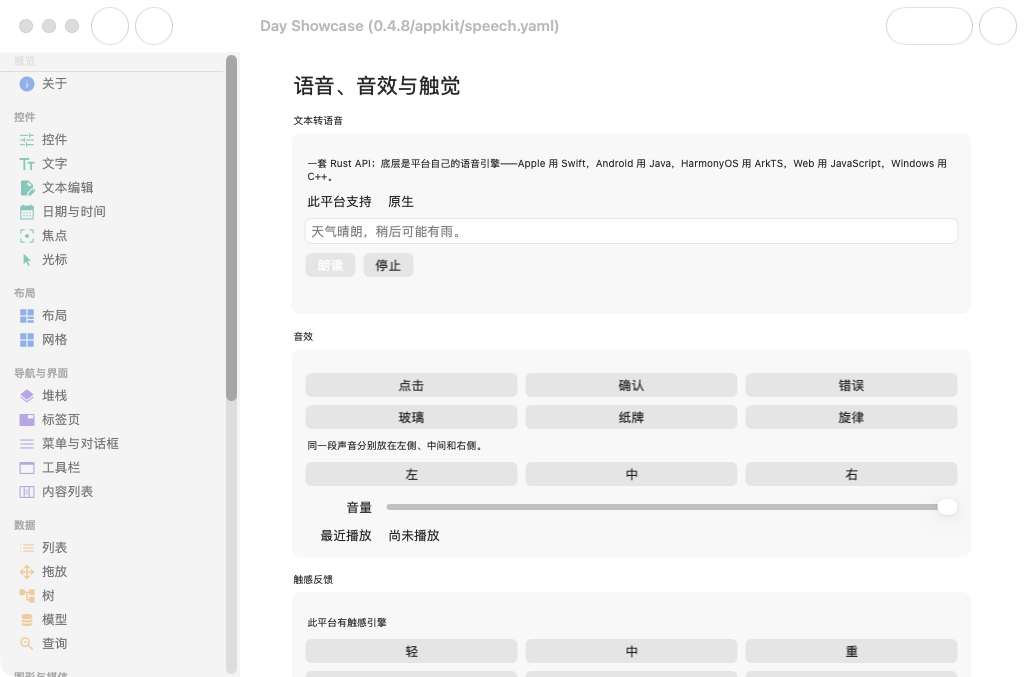1024x677 pixels.
Task: Play the 点击 sound effect
Action: (x=411, y=385)
